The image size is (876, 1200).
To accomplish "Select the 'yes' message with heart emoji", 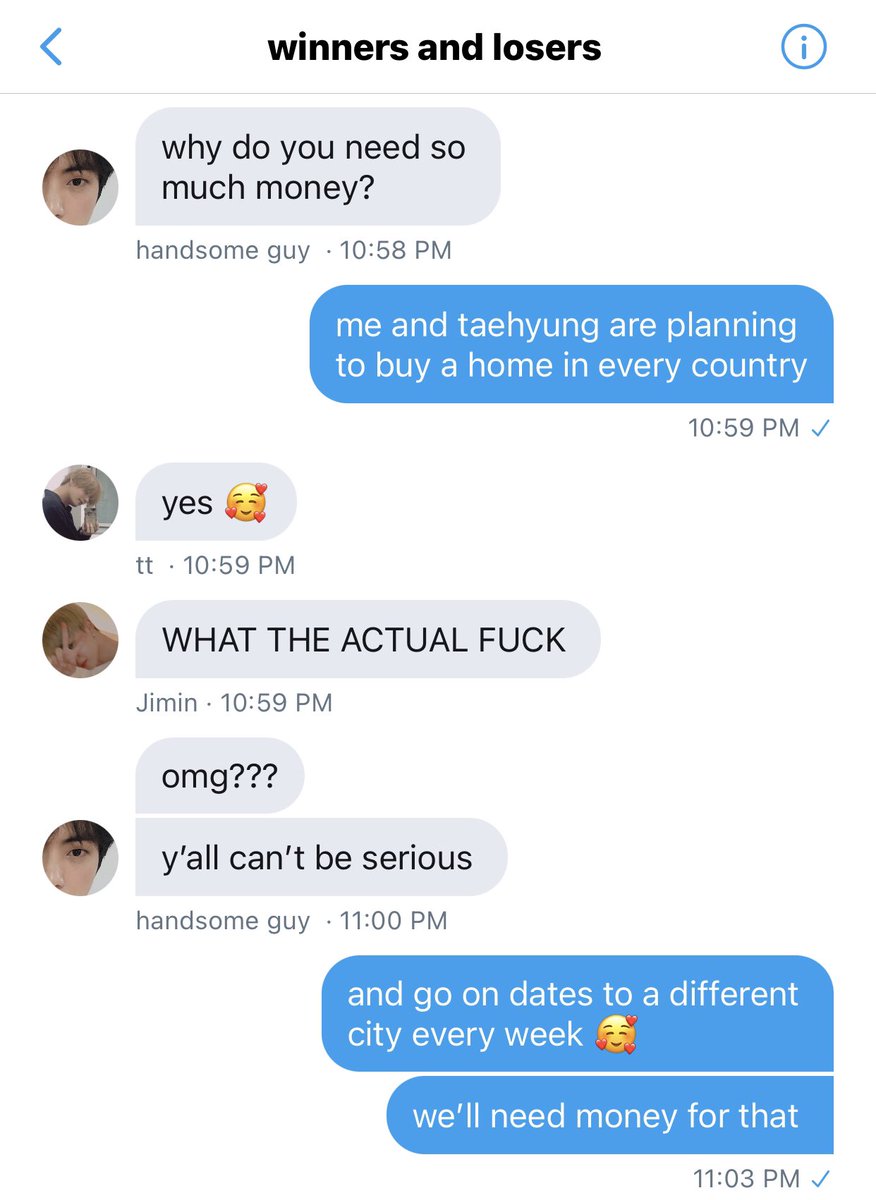I will (x=216, y=502).
